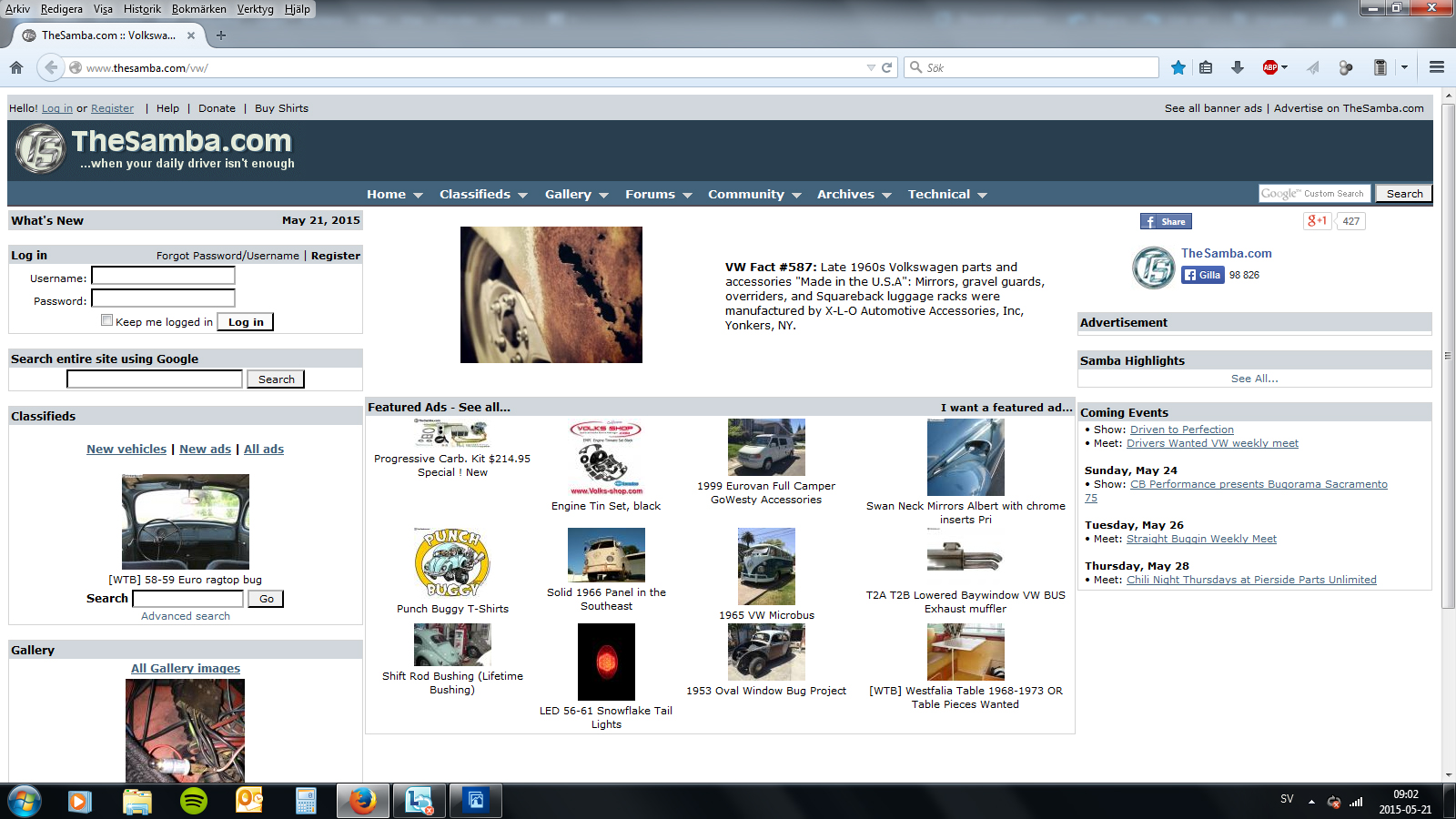This screenshot has width=1456, height=819.
Task: Open the Firefox downloads arrow icon
Action: [x=1238, y=67]
